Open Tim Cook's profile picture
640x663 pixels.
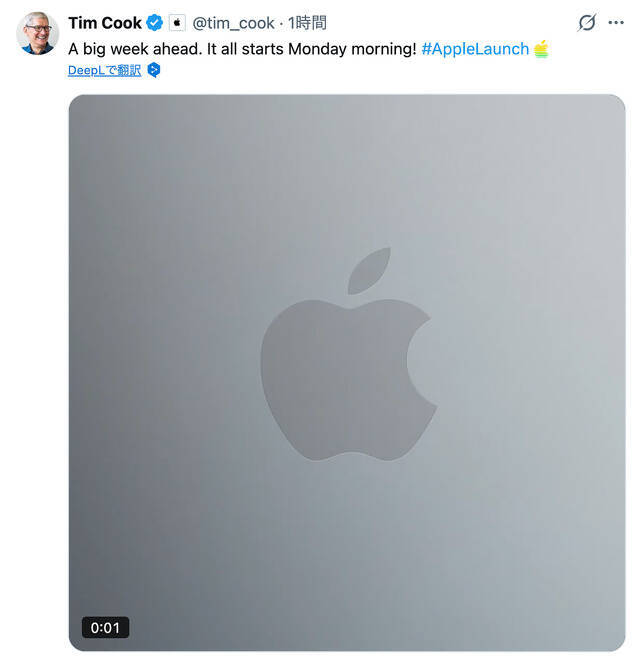pyautogui.click(x=38, y=34)
